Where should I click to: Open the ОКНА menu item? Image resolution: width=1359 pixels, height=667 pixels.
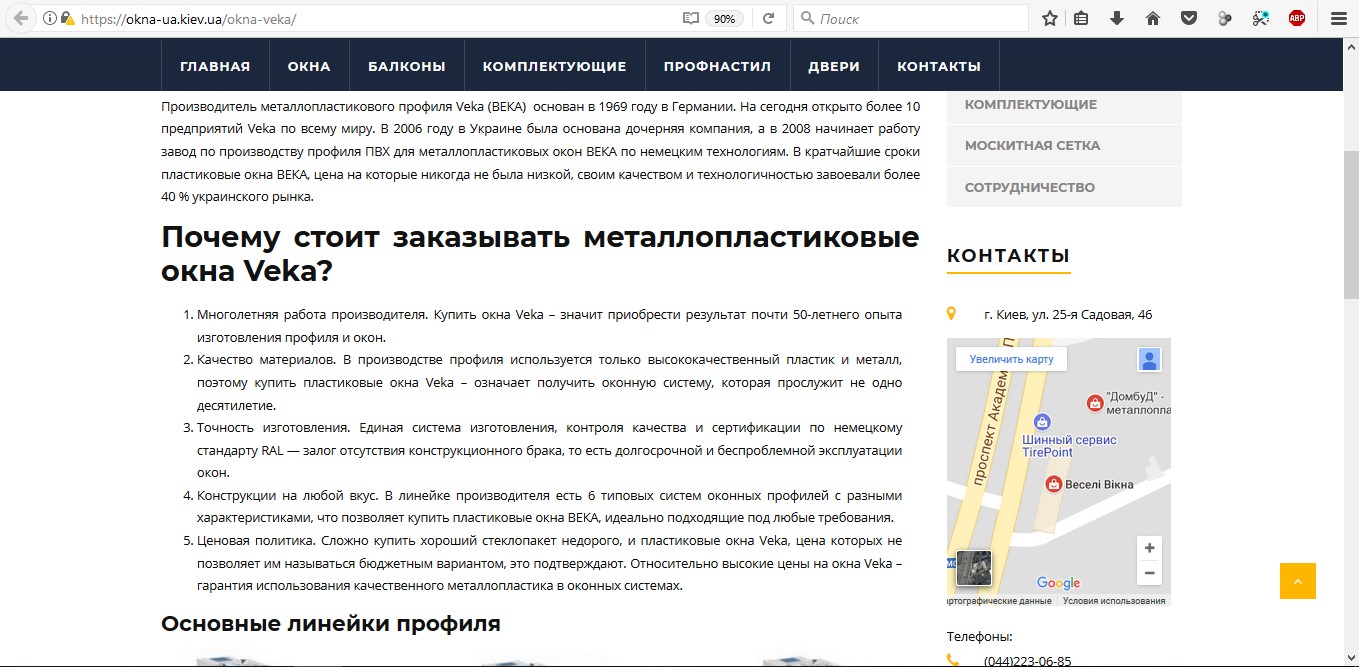(309, 66)
